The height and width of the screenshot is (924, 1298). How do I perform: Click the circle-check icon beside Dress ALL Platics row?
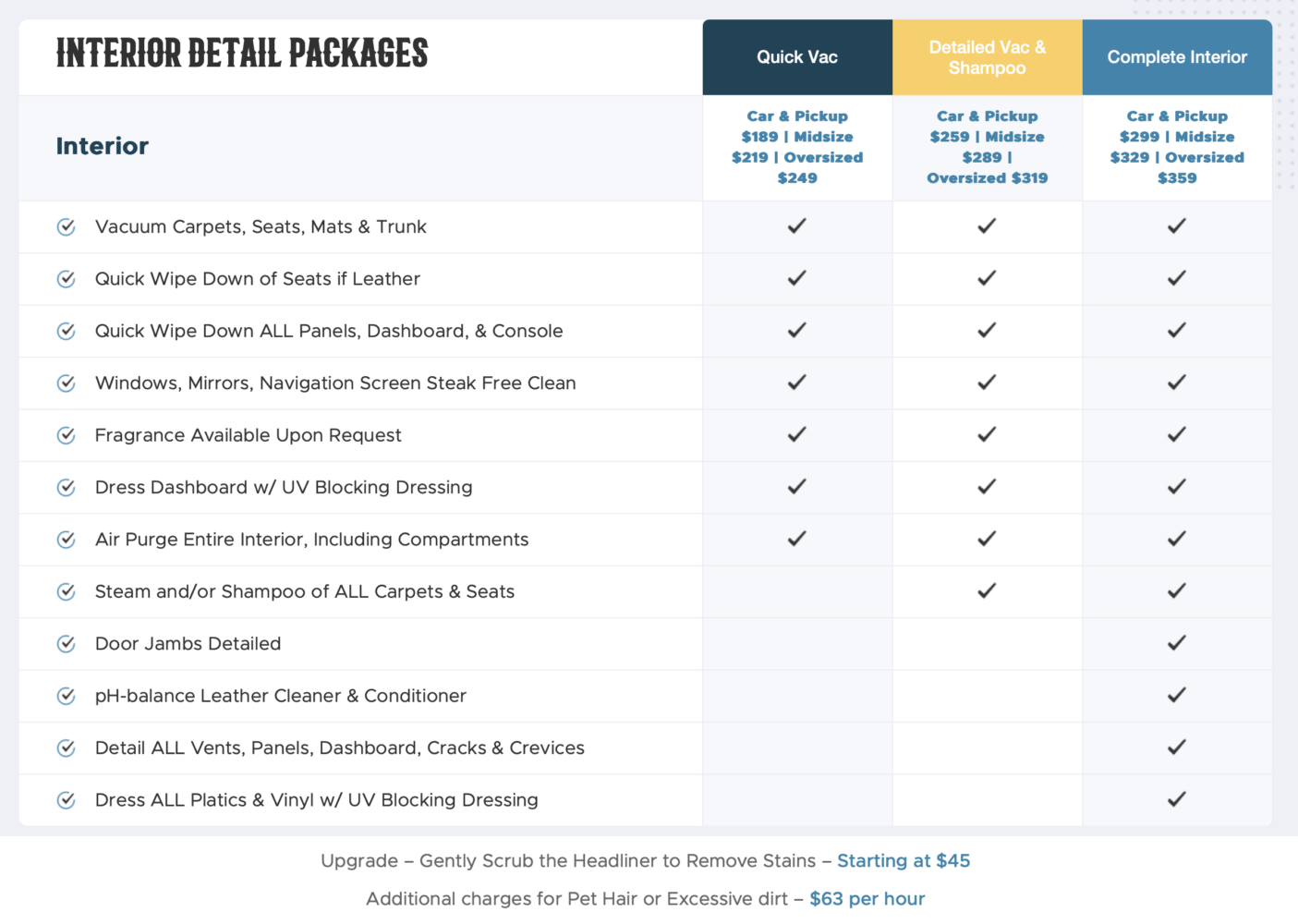pyautogui.click(x=67, y=800)
